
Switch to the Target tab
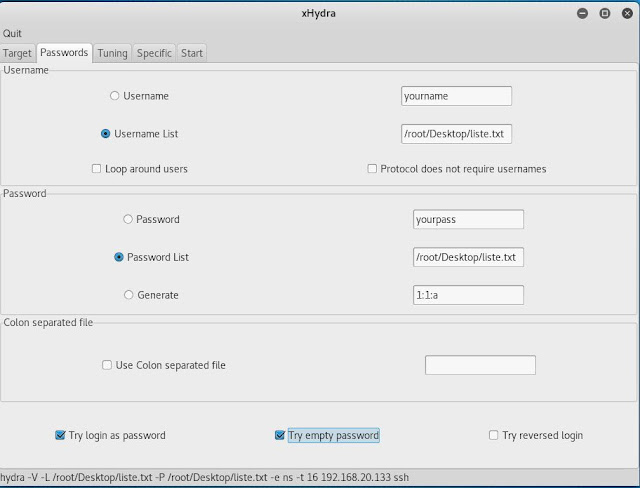click(x=17, y=53)
